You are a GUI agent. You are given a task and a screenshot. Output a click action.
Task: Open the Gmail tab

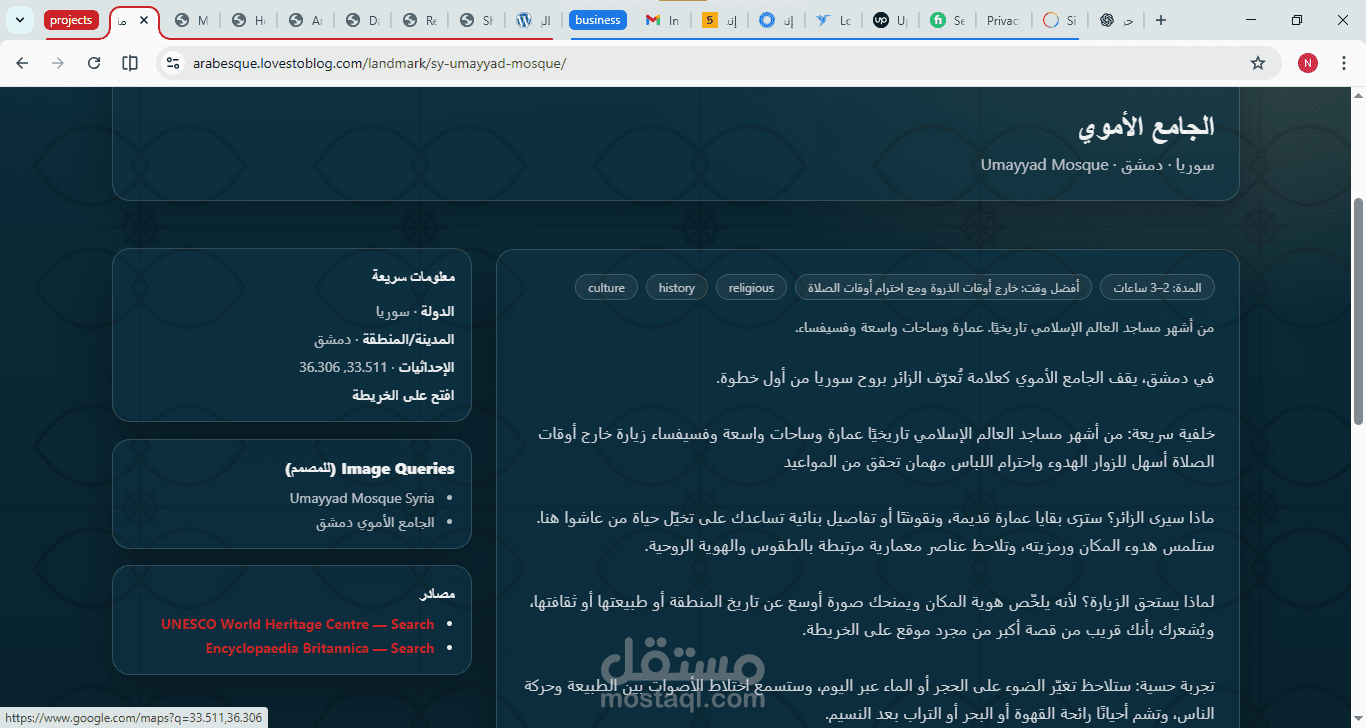click(662, 20)
